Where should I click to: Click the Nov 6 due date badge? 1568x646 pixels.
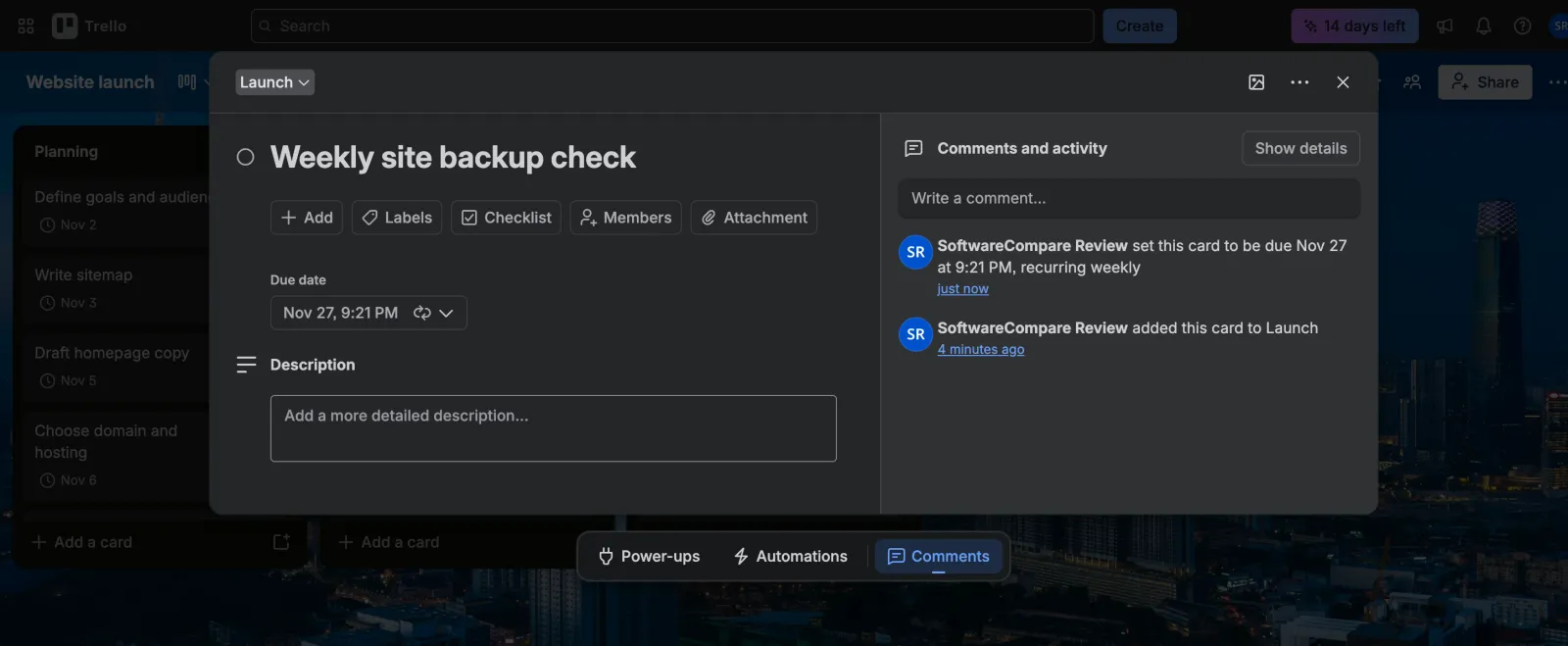click(69, 480)
